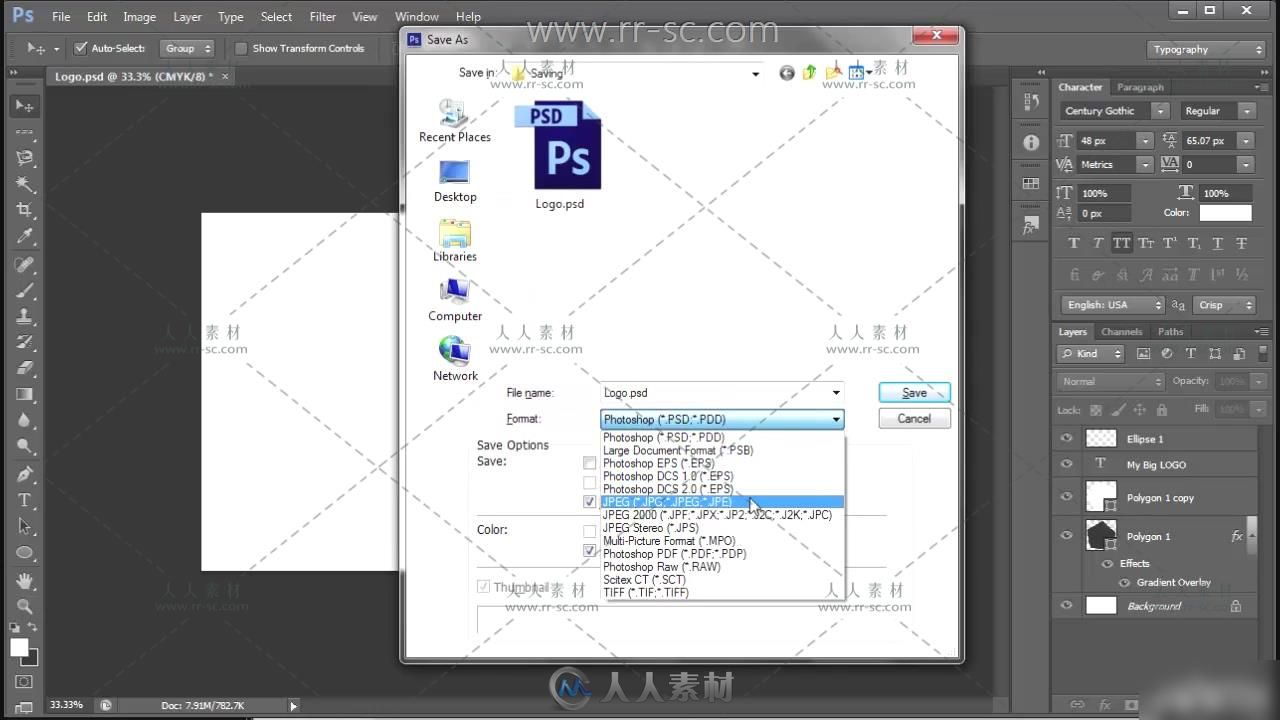
Task: Select the Eraser tool
Action: coord(24,369)
